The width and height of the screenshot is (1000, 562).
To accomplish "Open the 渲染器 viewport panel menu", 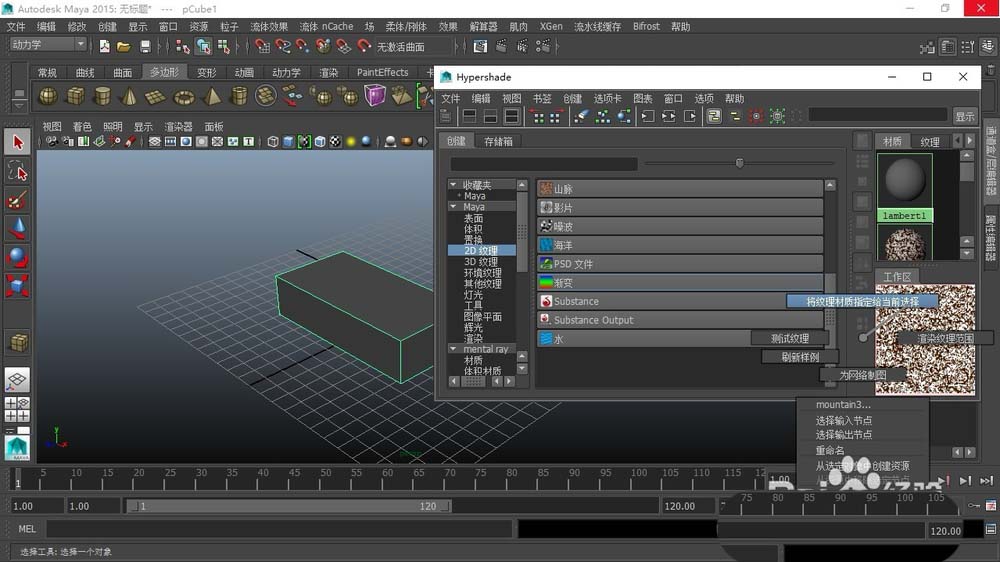I will [x=178, y=127].
